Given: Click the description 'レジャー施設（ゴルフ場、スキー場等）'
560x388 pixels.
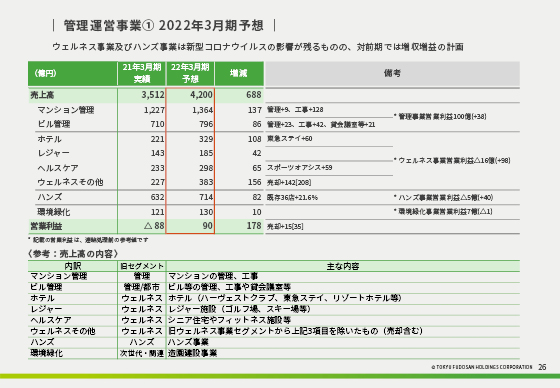Looking at the screenshot, I should coord(239,309).
